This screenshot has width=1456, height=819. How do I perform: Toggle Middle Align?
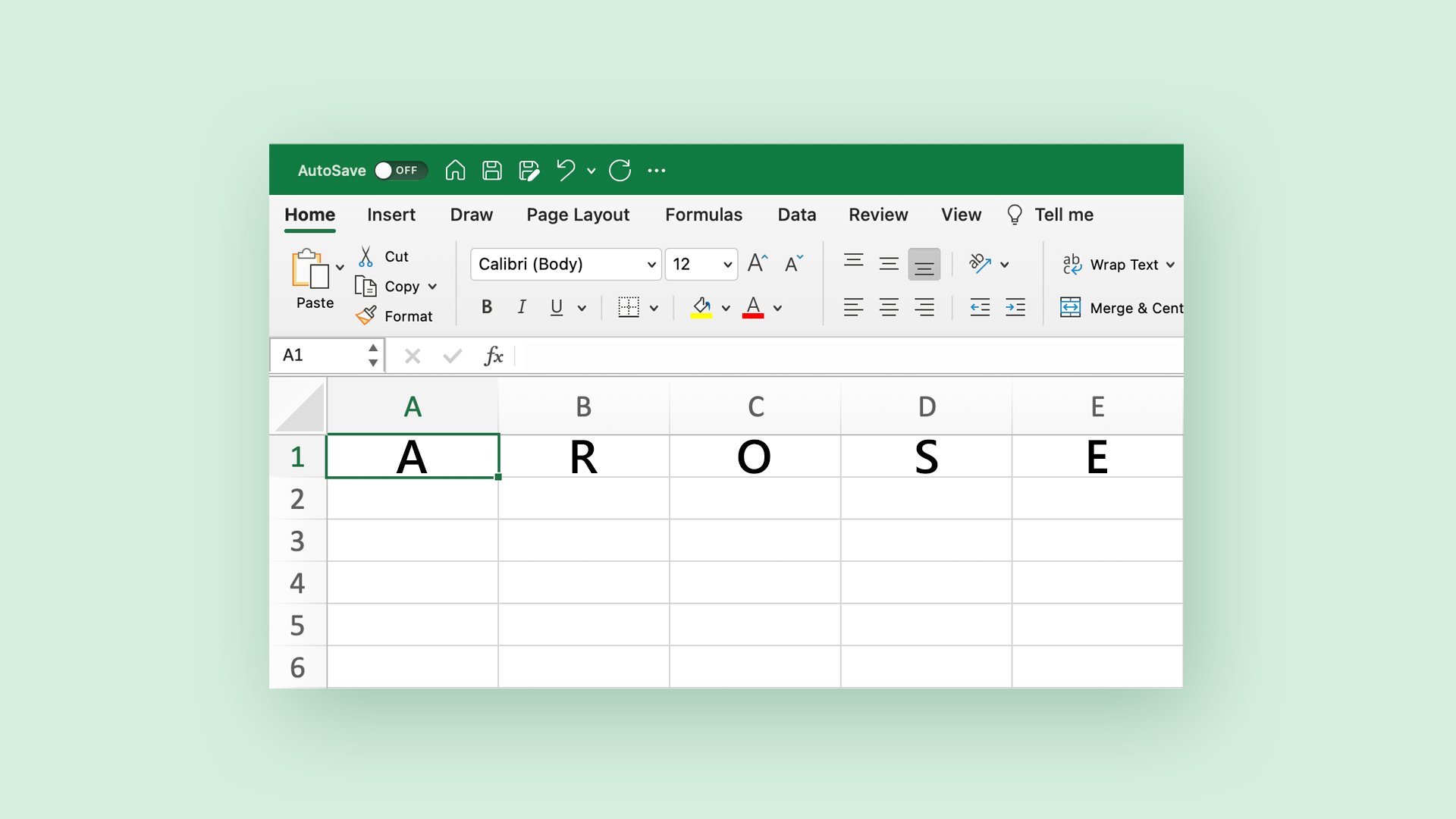[x=889, y=264]
